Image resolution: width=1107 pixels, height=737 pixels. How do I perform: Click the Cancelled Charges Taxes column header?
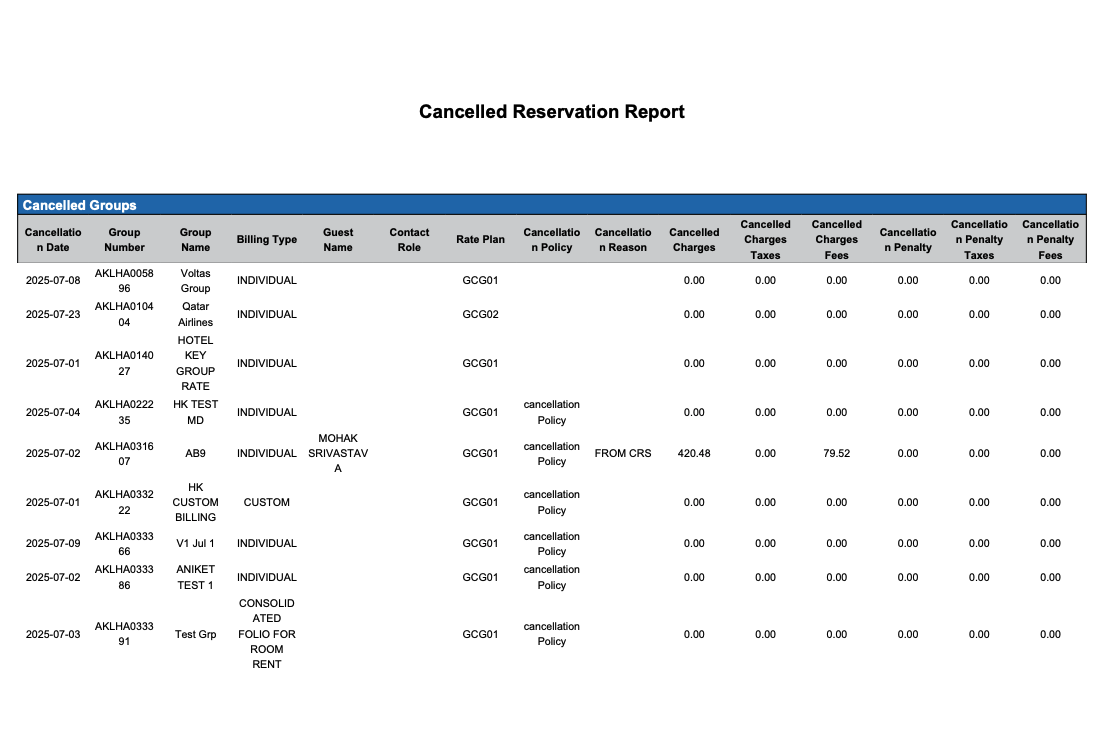point(765,240)
